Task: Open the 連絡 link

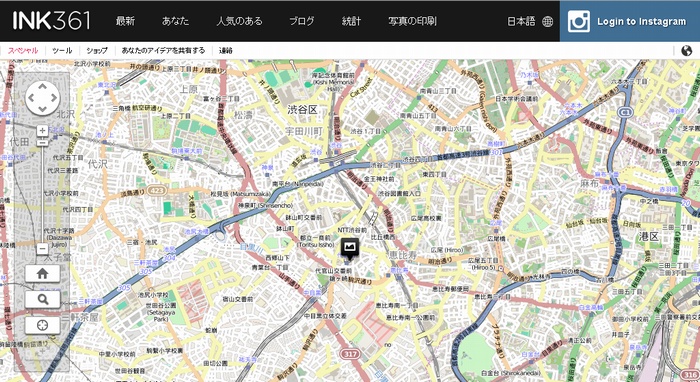Action: coord(226,50)
